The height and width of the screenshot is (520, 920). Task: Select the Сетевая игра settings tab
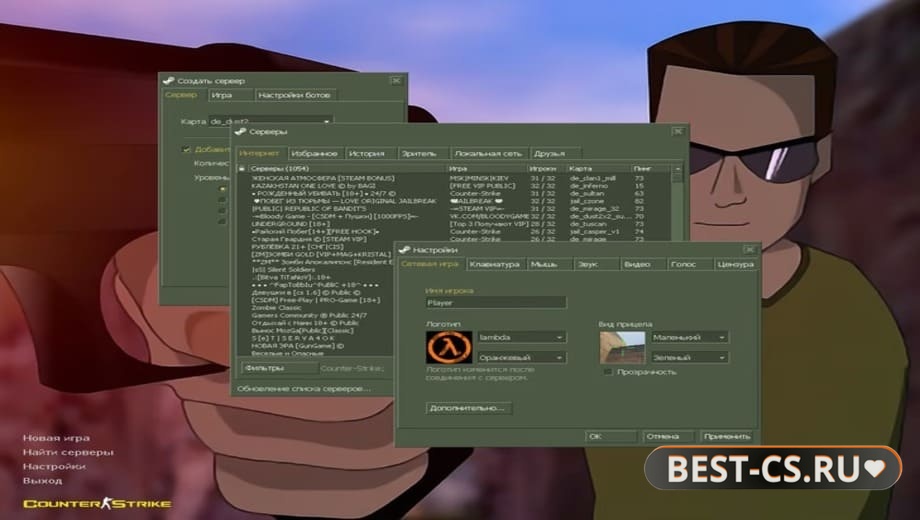[x=430, y=264]
